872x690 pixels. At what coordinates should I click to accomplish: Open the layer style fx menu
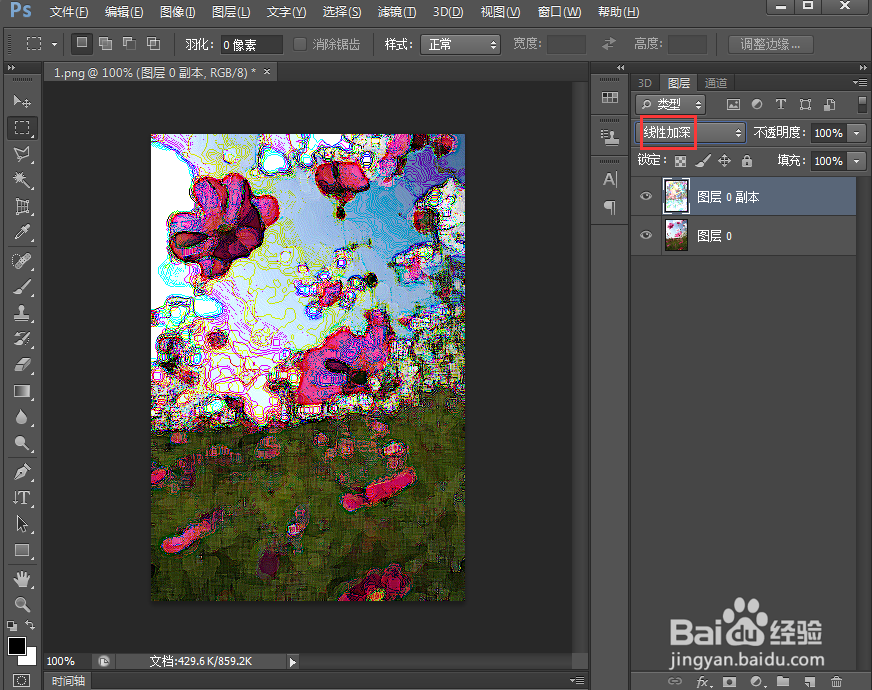[703, 681]
